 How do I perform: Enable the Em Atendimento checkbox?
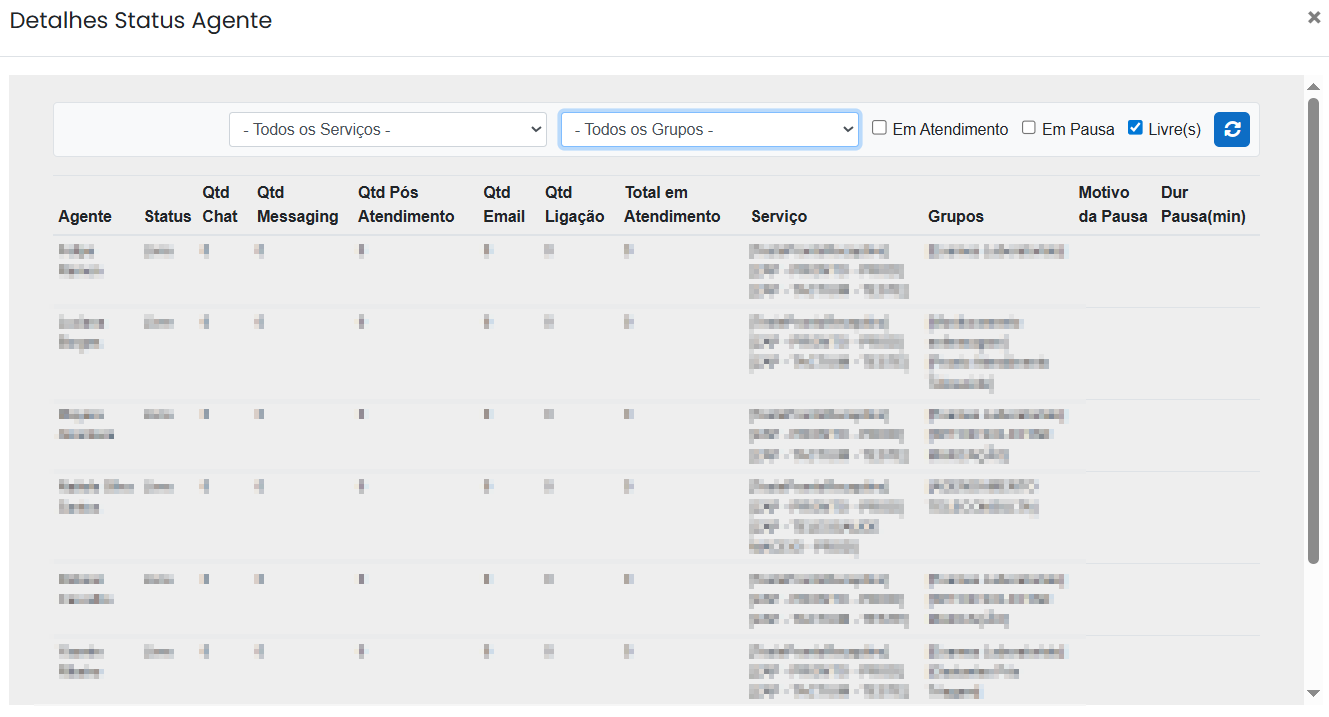pos(879,128)
